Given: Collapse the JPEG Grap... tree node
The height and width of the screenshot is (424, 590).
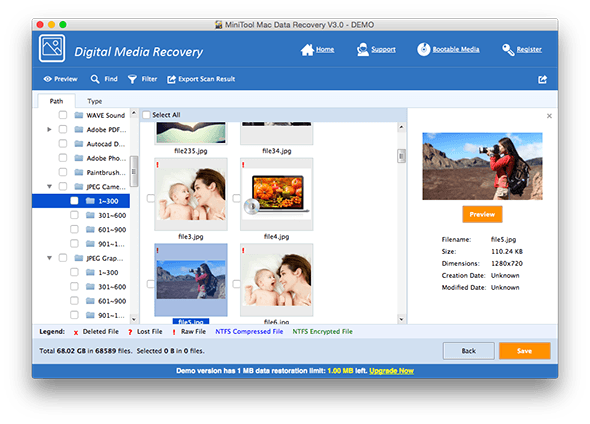Looking at the screenshot, I should click(49, 258).
